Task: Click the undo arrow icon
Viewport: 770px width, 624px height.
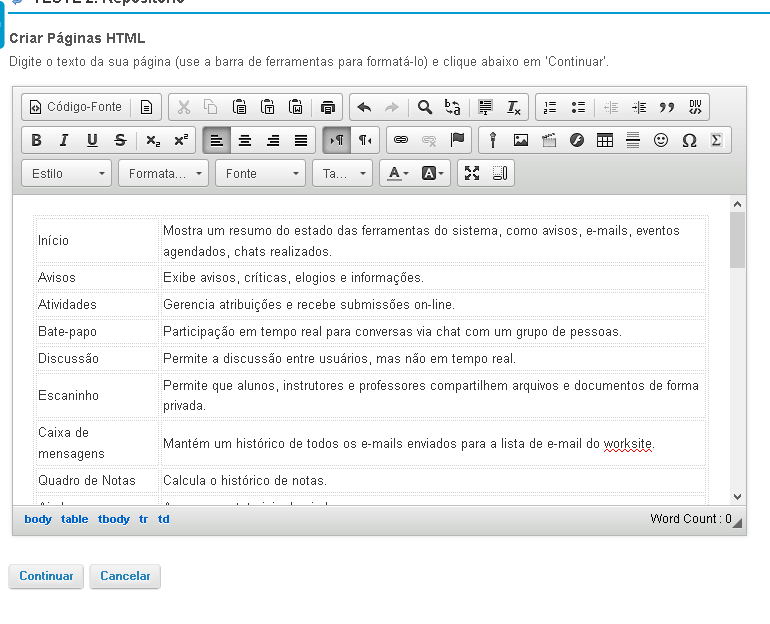Action: tap(364, 107)
